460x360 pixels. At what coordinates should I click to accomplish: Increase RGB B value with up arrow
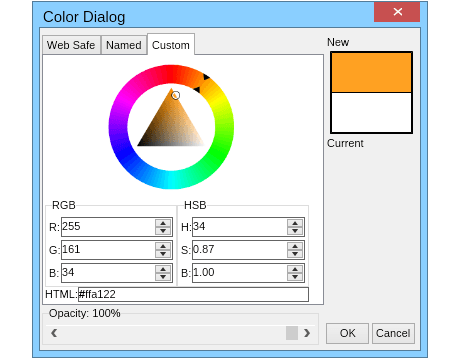(x=163, y=269)
